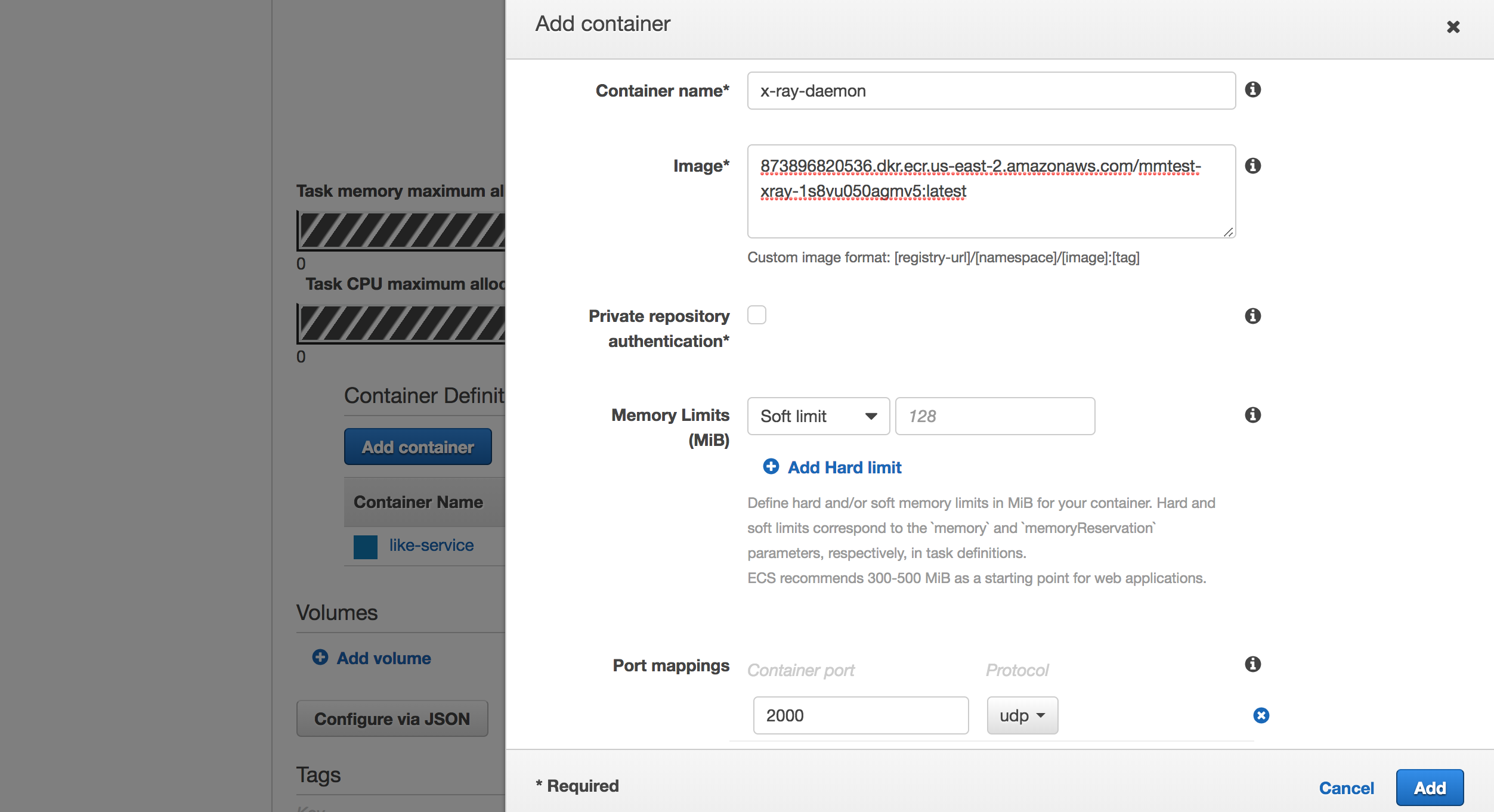Click the Add Hard limit link

[x=845, y=467]
